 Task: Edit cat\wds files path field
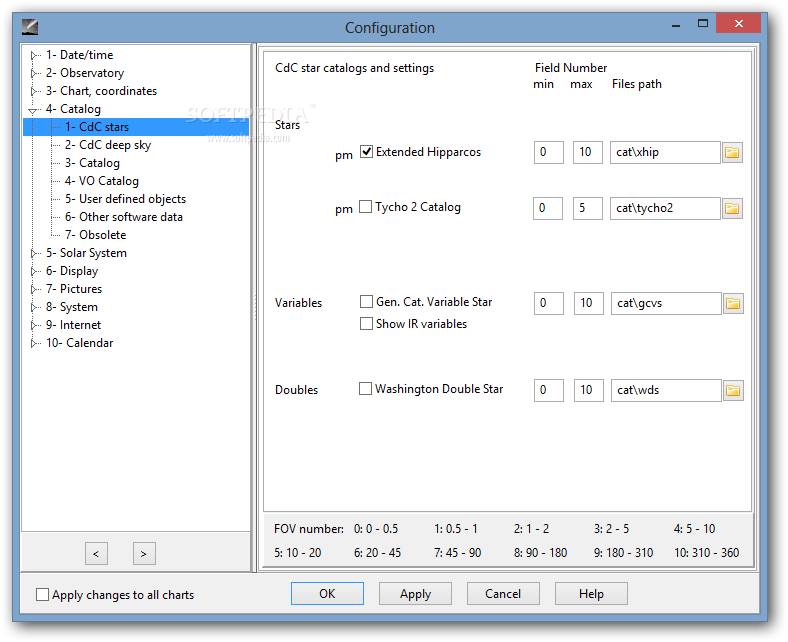(x=666, y=390)
